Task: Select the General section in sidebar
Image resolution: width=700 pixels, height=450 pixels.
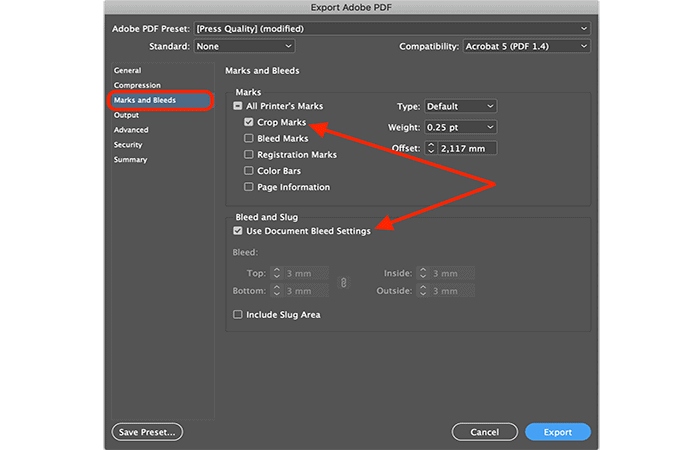Action: [127, 71]
